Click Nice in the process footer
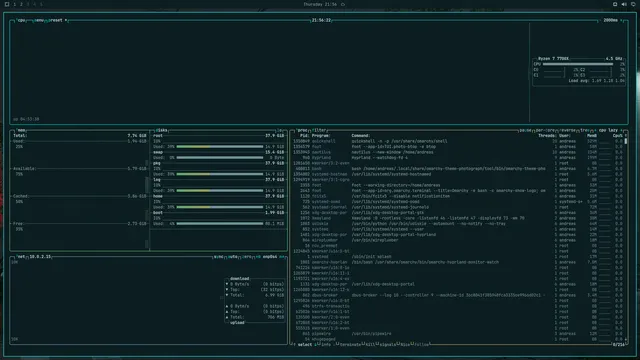The width and height of the screenshot is (640, 360). (x=404, y=344)
